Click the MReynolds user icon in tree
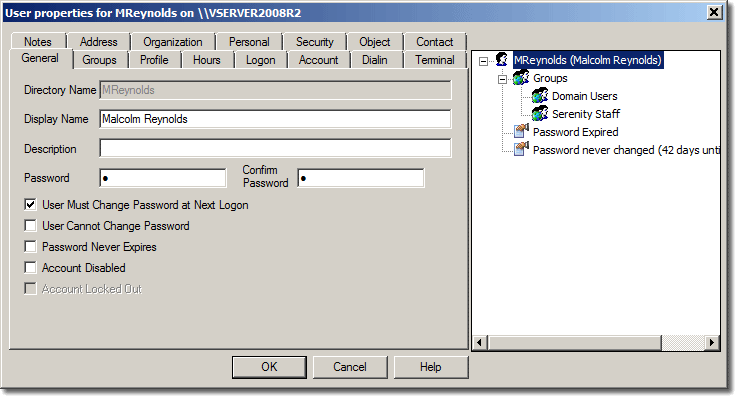This screenshot has width=736, height=397. point(502,60)
